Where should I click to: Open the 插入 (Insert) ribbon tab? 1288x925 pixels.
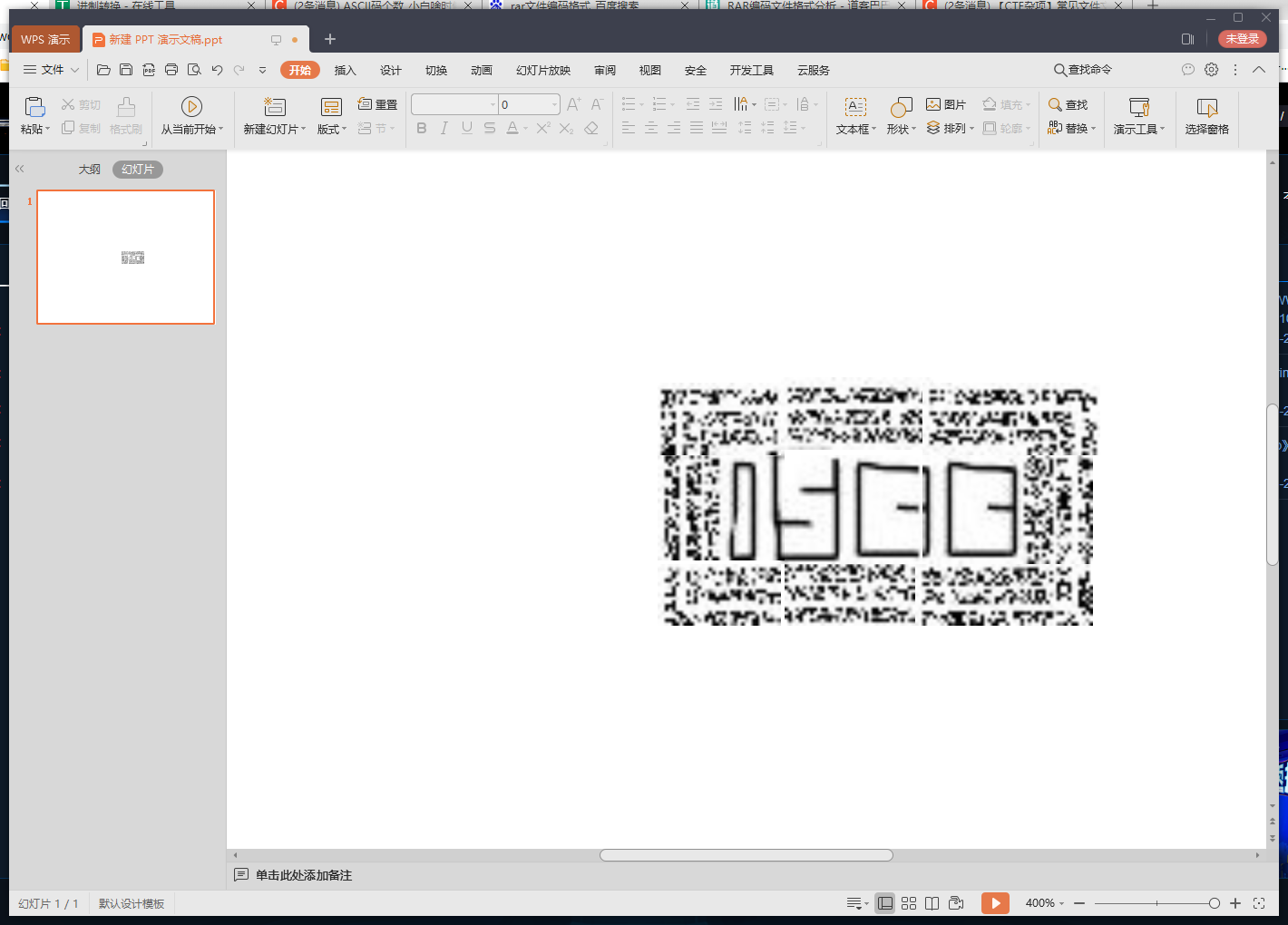tap(346, 71)
